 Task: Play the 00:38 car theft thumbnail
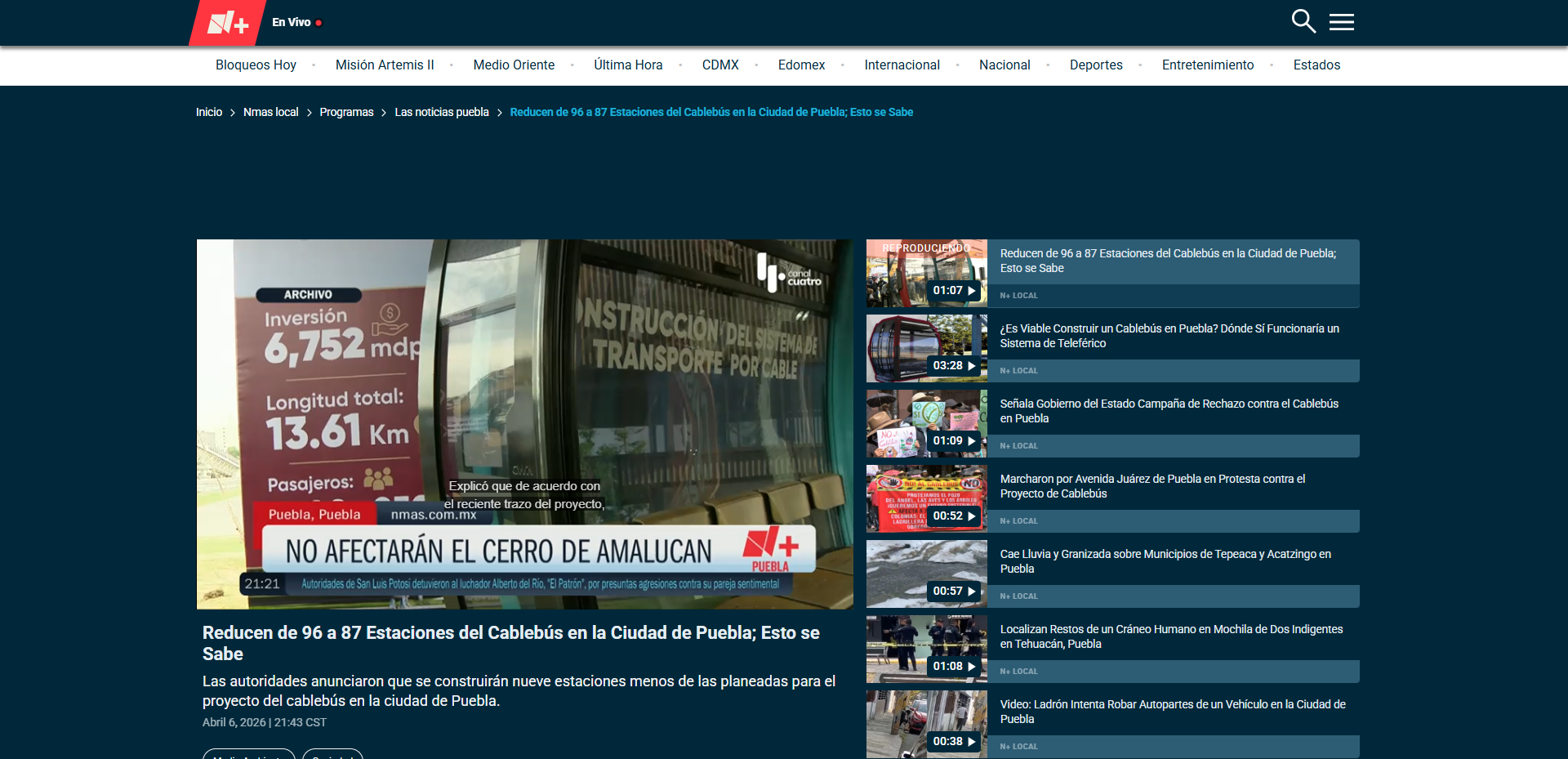pos(927,725)
